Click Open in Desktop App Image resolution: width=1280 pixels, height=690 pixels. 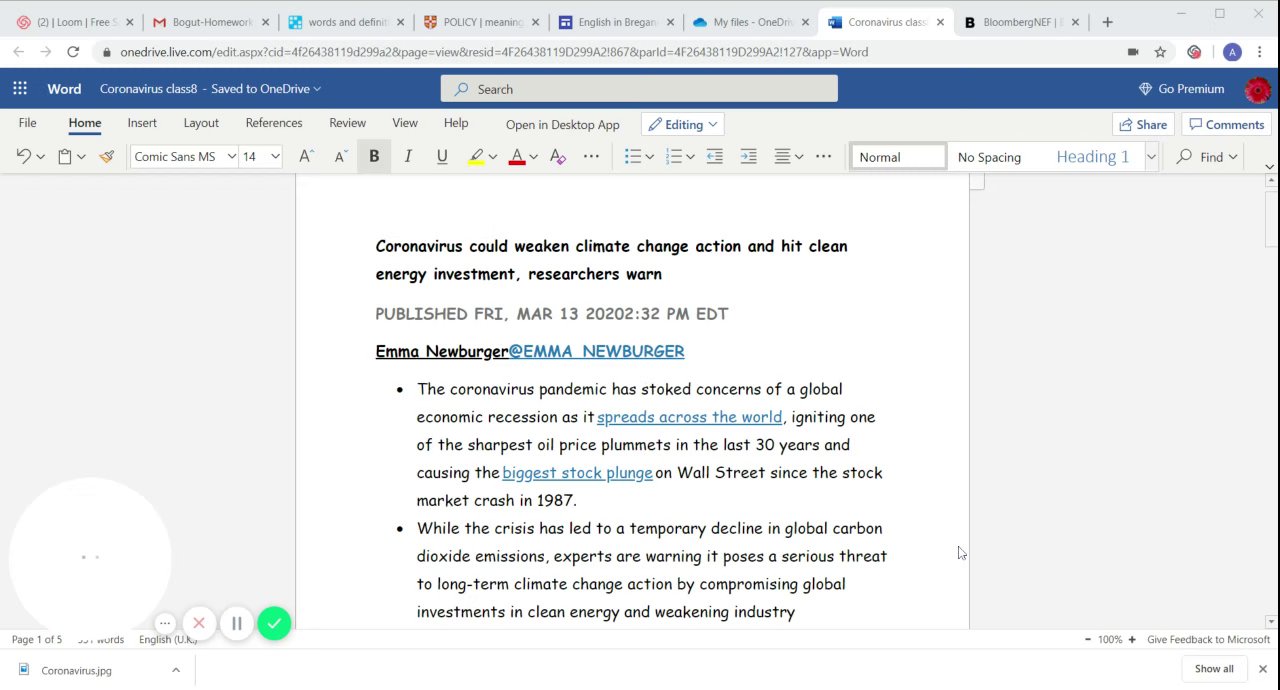coord(563,125)
